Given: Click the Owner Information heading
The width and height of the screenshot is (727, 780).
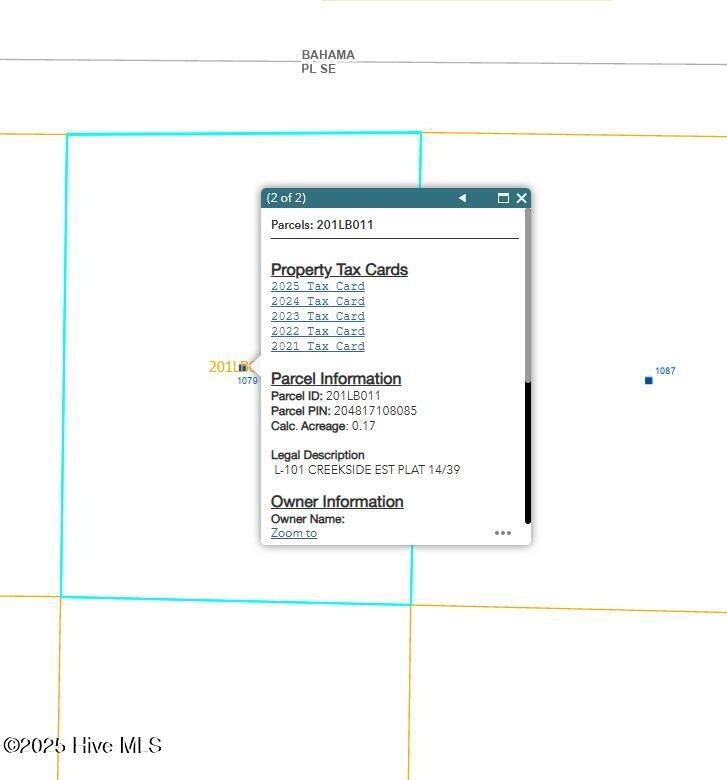Looking at the screenshot, I should tap(337, 501).
